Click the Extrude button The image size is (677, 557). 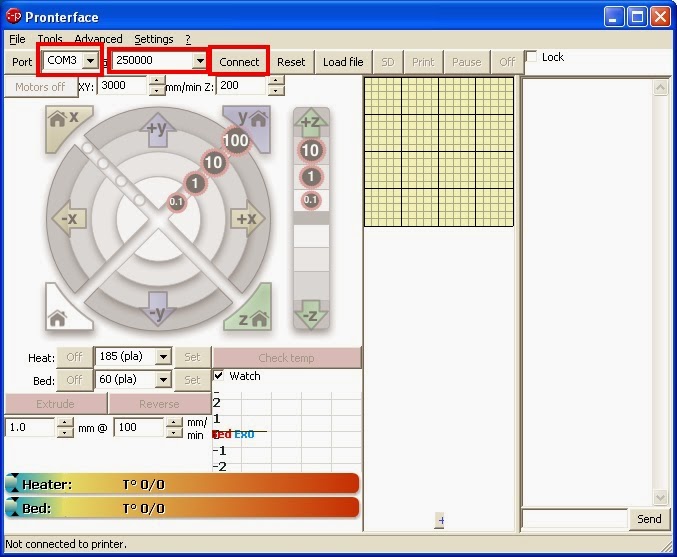pyautogui.click(x=56, y=404)
